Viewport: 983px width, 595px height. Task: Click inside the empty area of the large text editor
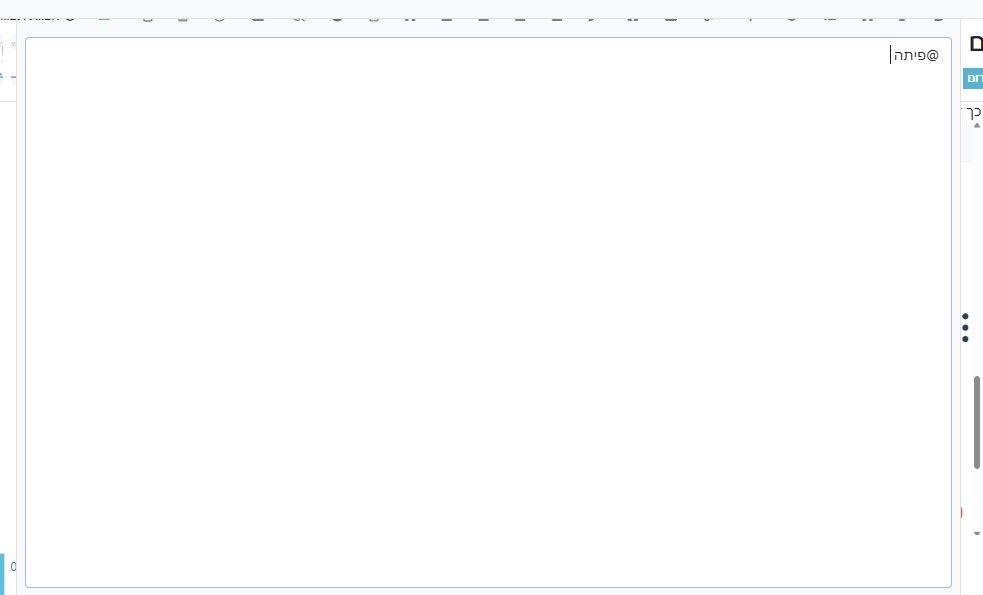pos(488,320)
